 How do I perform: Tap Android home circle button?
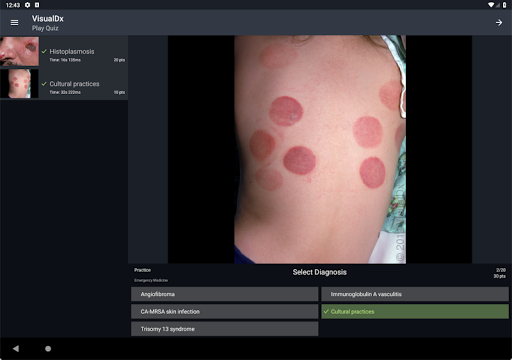[48, 349]
